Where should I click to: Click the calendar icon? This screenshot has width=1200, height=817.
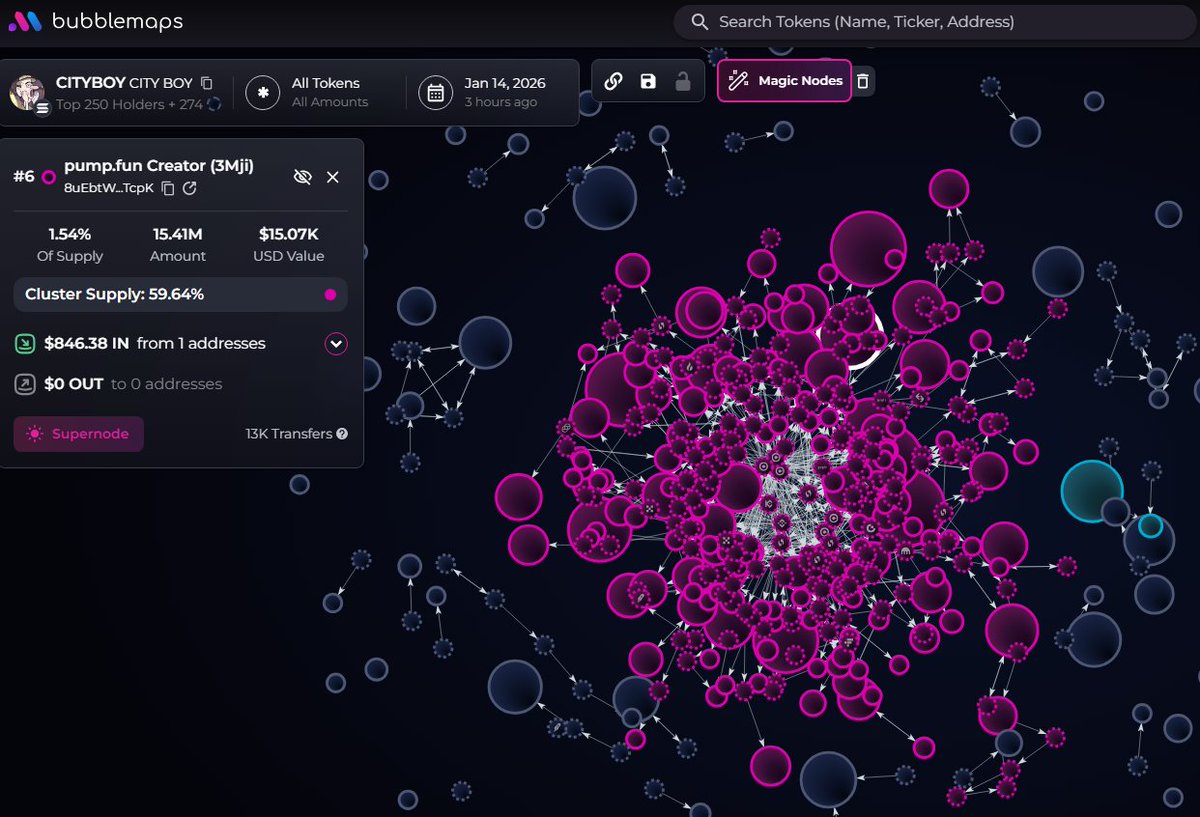tap(436, 92)
